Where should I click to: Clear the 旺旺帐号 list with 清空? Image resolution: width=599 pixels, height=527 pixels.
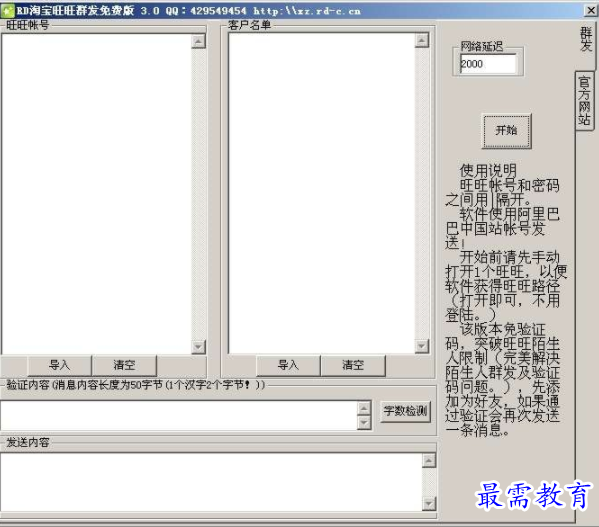(125, 365)
